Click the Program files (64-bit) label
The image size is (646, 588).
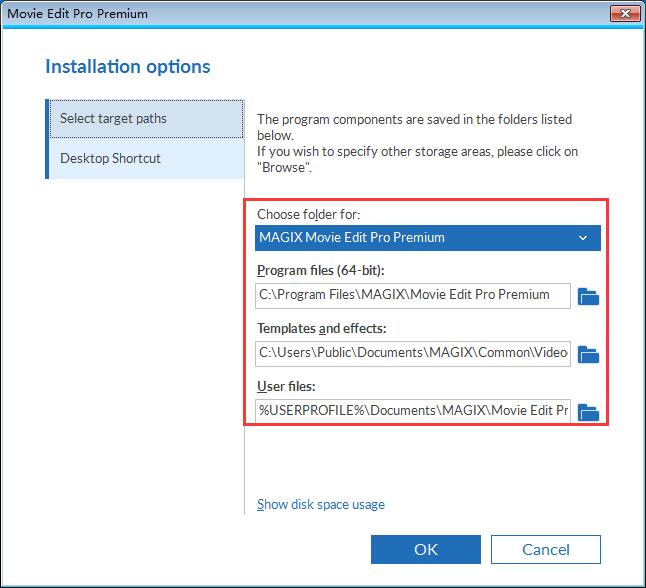tap(321, 270)
